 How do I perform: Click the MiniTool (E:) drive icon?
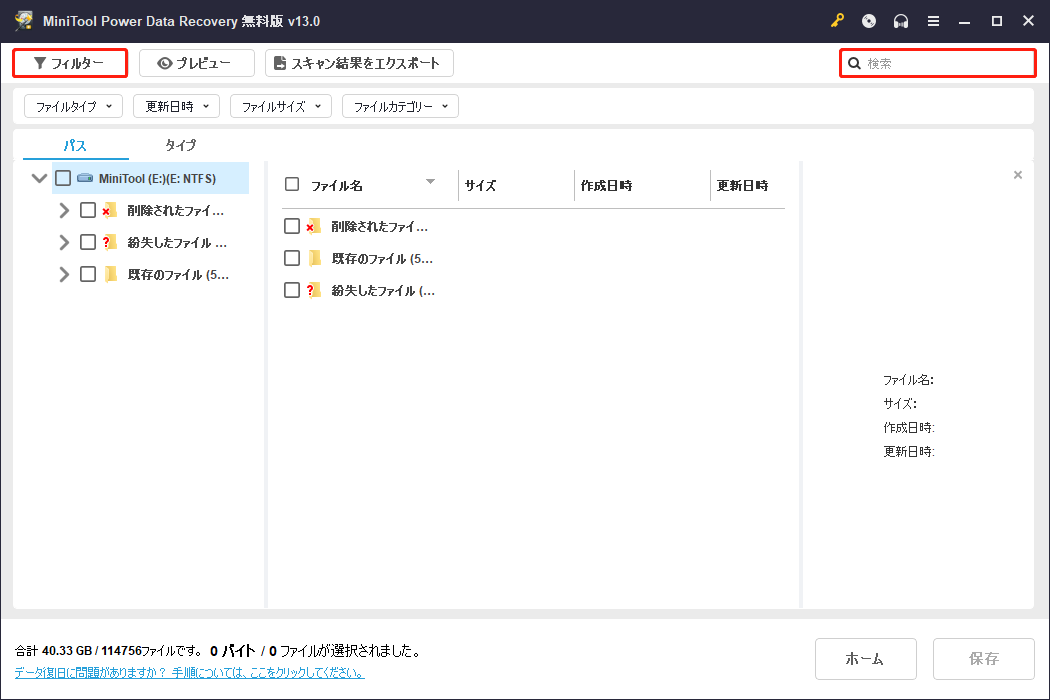pyautogui.click(x=85, y=178)
